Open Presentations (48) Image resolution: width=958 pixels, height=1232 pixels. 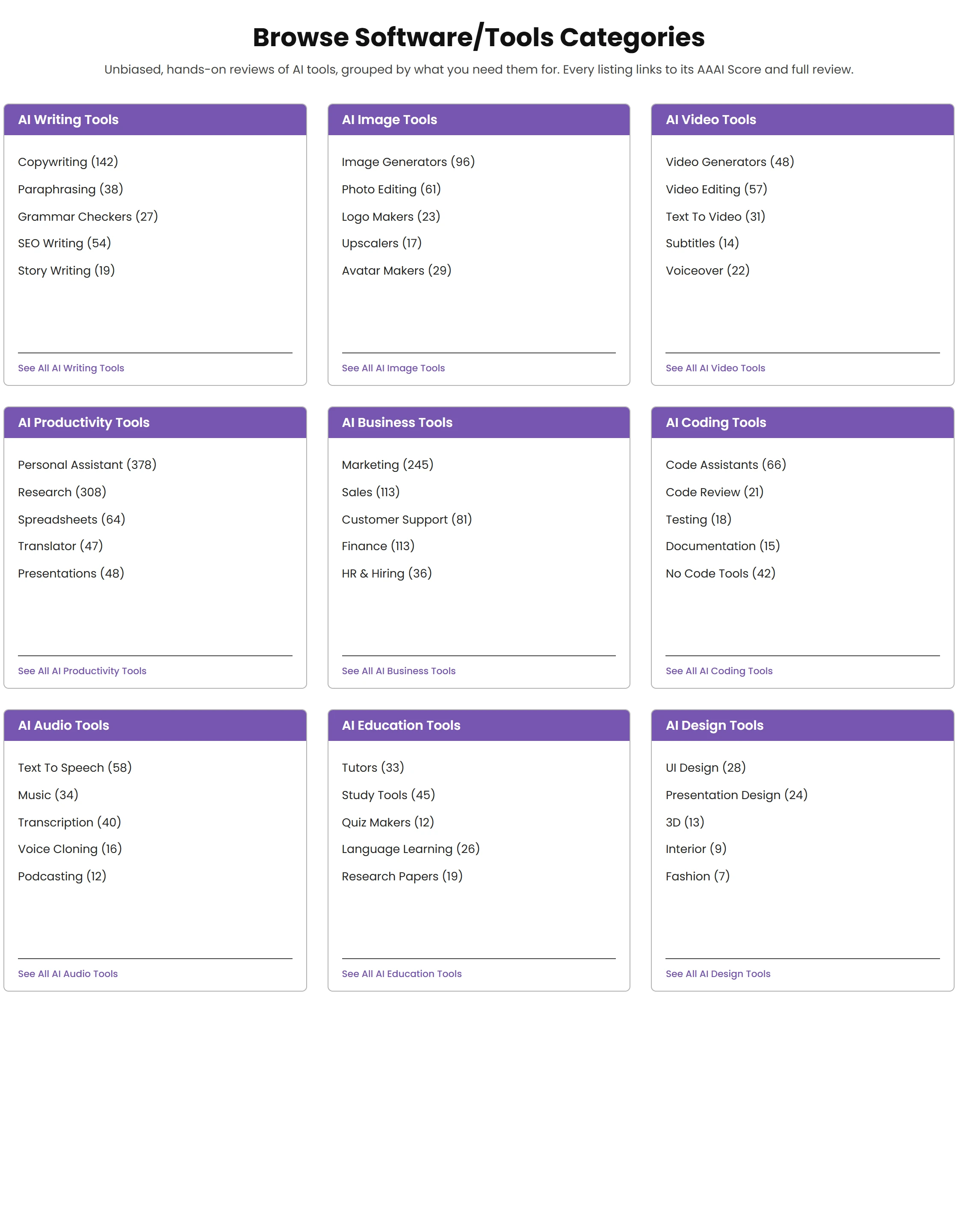coord(71,573)
